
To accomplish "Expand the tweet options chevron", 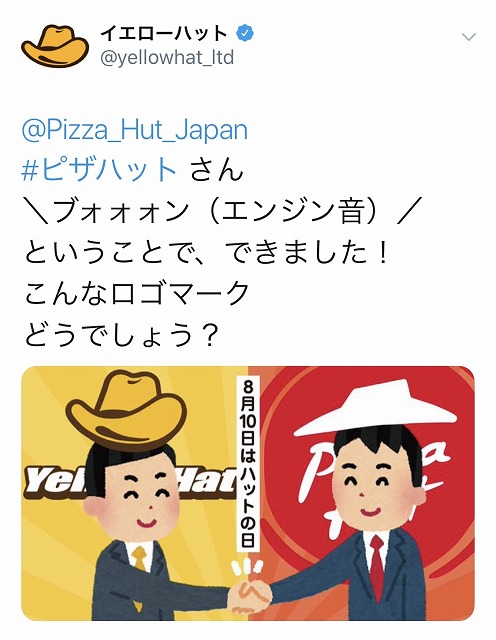I will pyautogui.click(x=468, y=37).
